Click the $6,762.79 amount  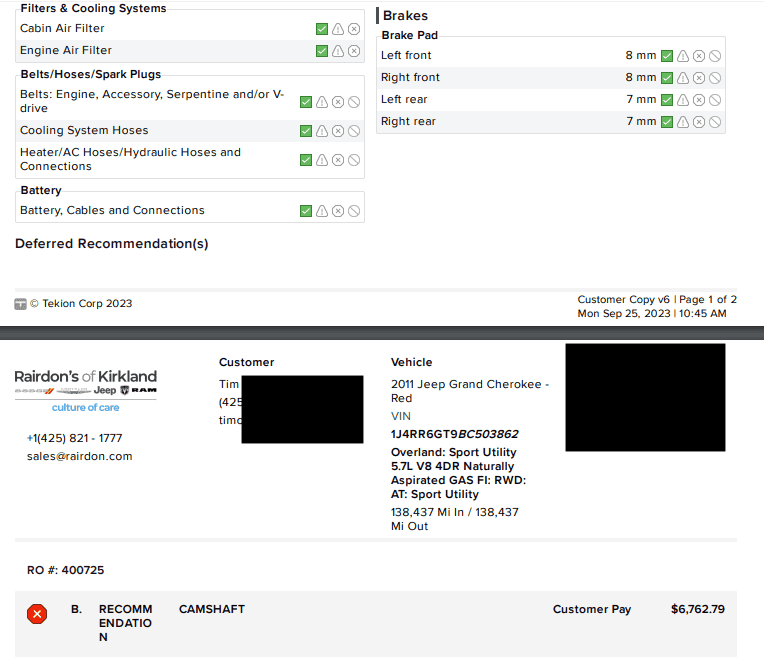(698, 609)
